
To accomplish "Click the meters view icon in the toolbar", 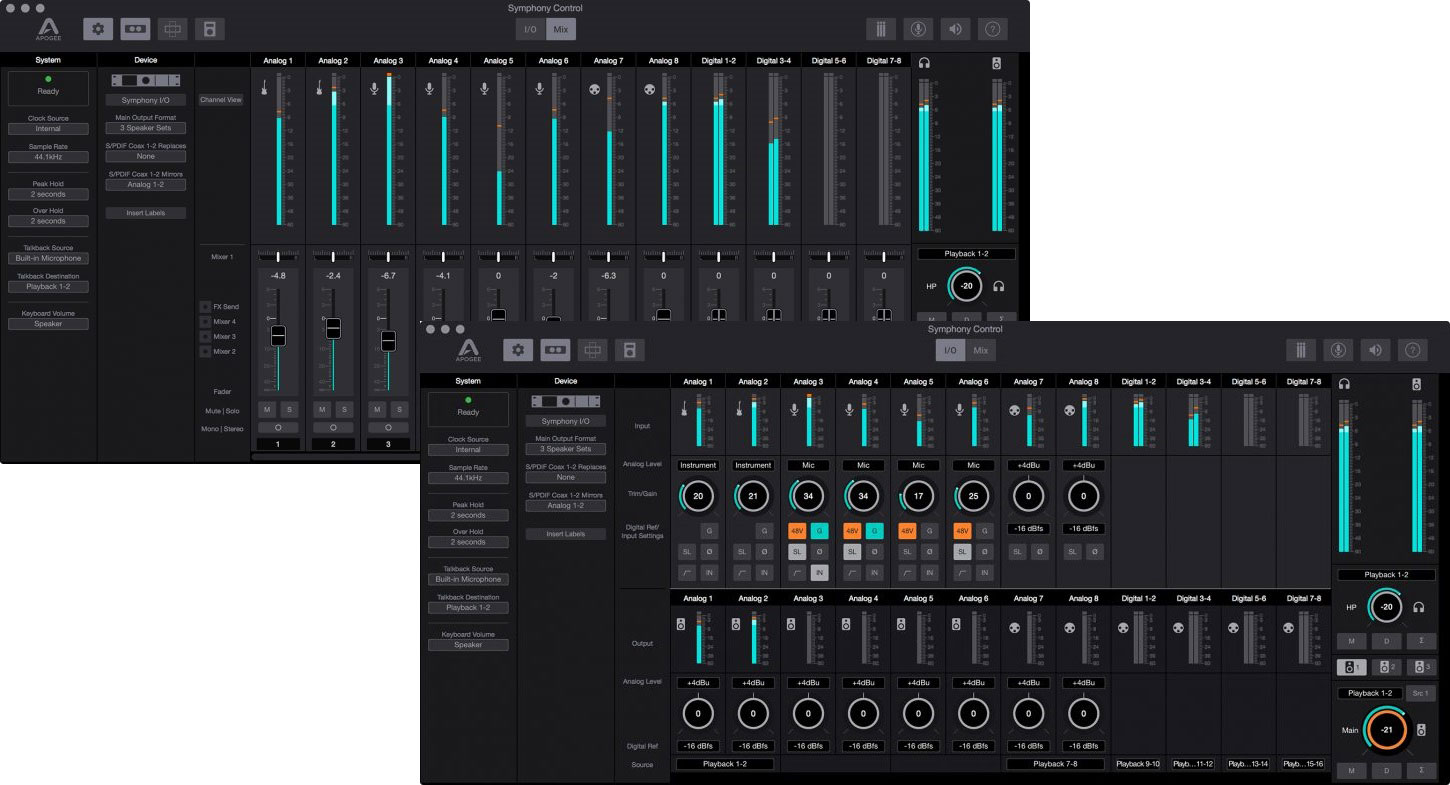I will click(1301, 350).
